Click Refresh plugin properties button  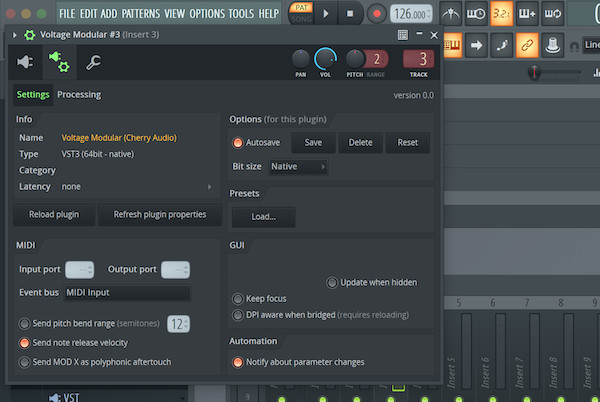tap(160, 215)
